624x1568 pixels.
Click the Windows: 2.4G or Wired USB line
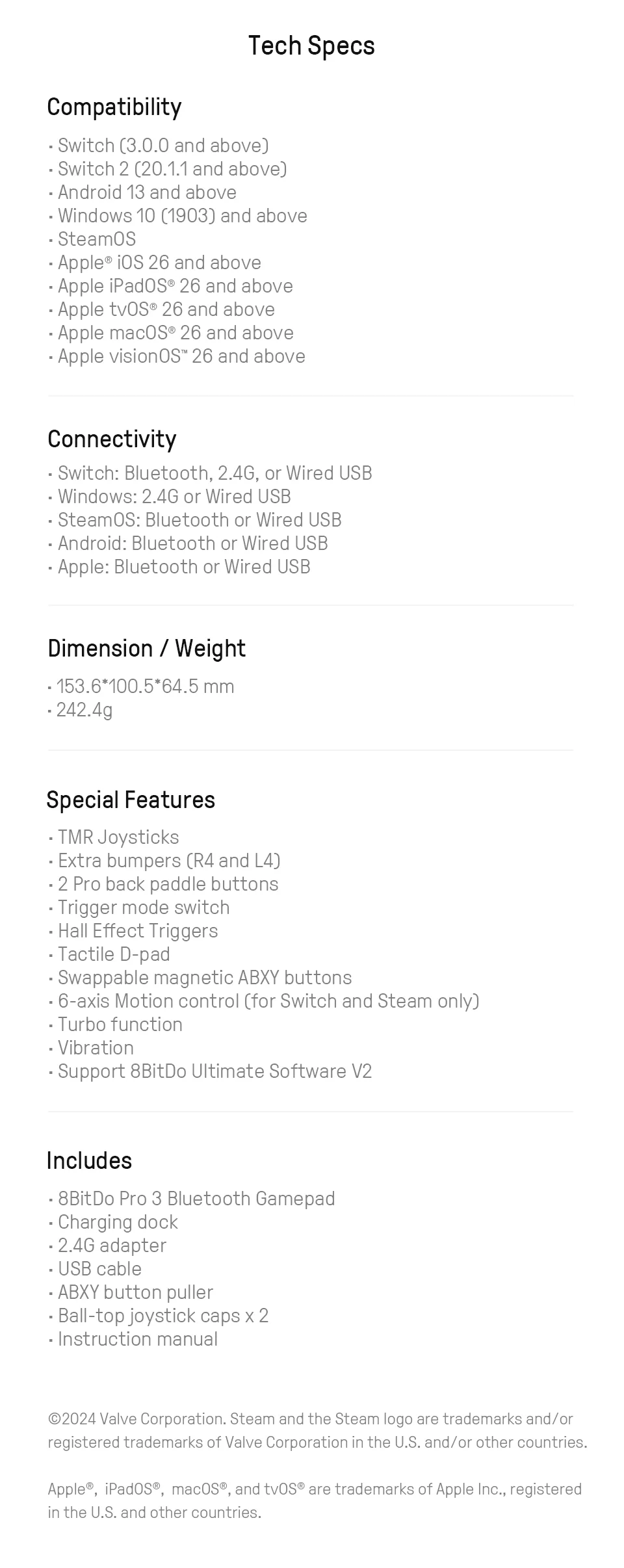174,497
